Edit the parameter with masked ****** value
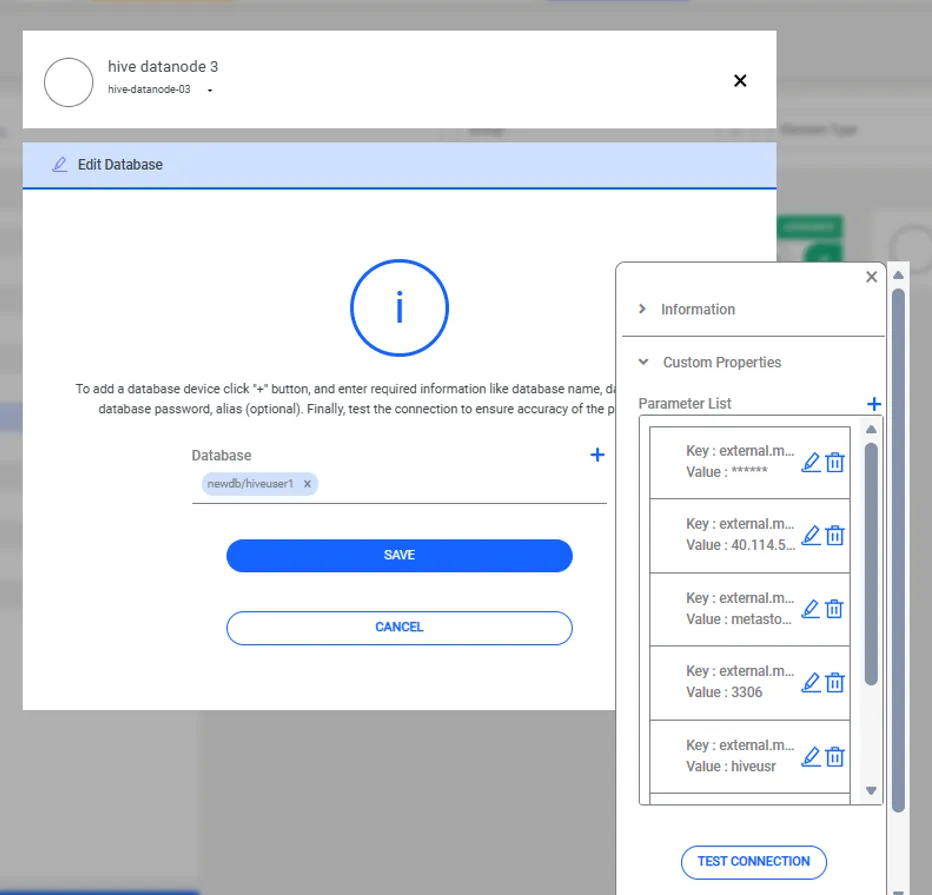Viewport: 932px width, 895px height. point(811,462)
